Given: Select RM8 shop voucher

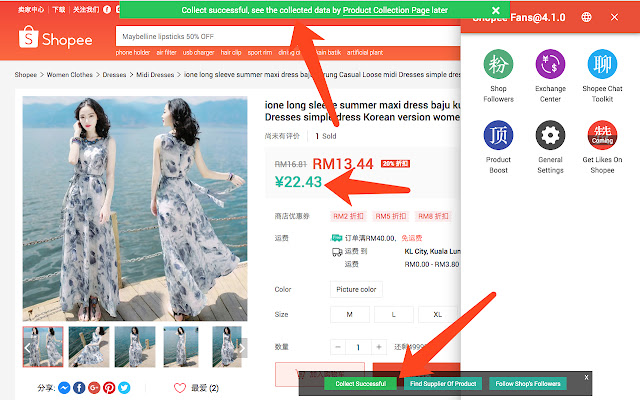Looking at the screenshot, I should [x=433, y=216].
